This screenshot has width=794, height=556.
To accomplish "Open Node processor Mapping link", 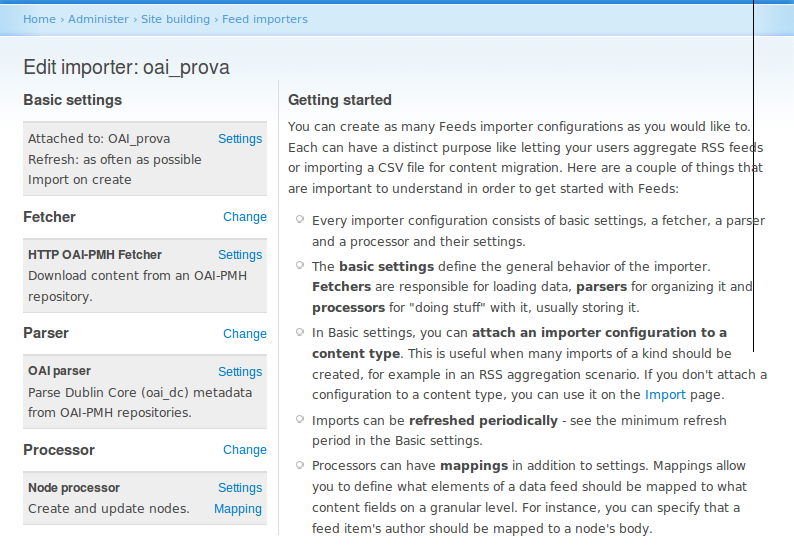I will 238,509.
